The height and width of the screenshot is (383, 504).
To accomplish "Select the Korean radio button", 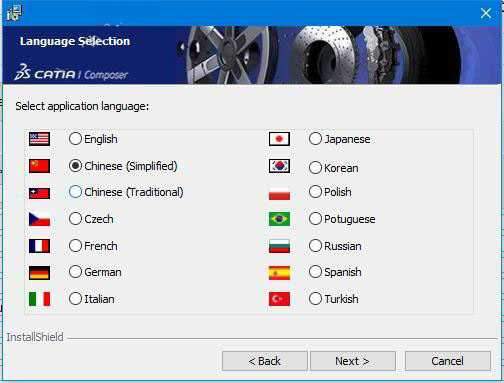I will tap(315, 168).
